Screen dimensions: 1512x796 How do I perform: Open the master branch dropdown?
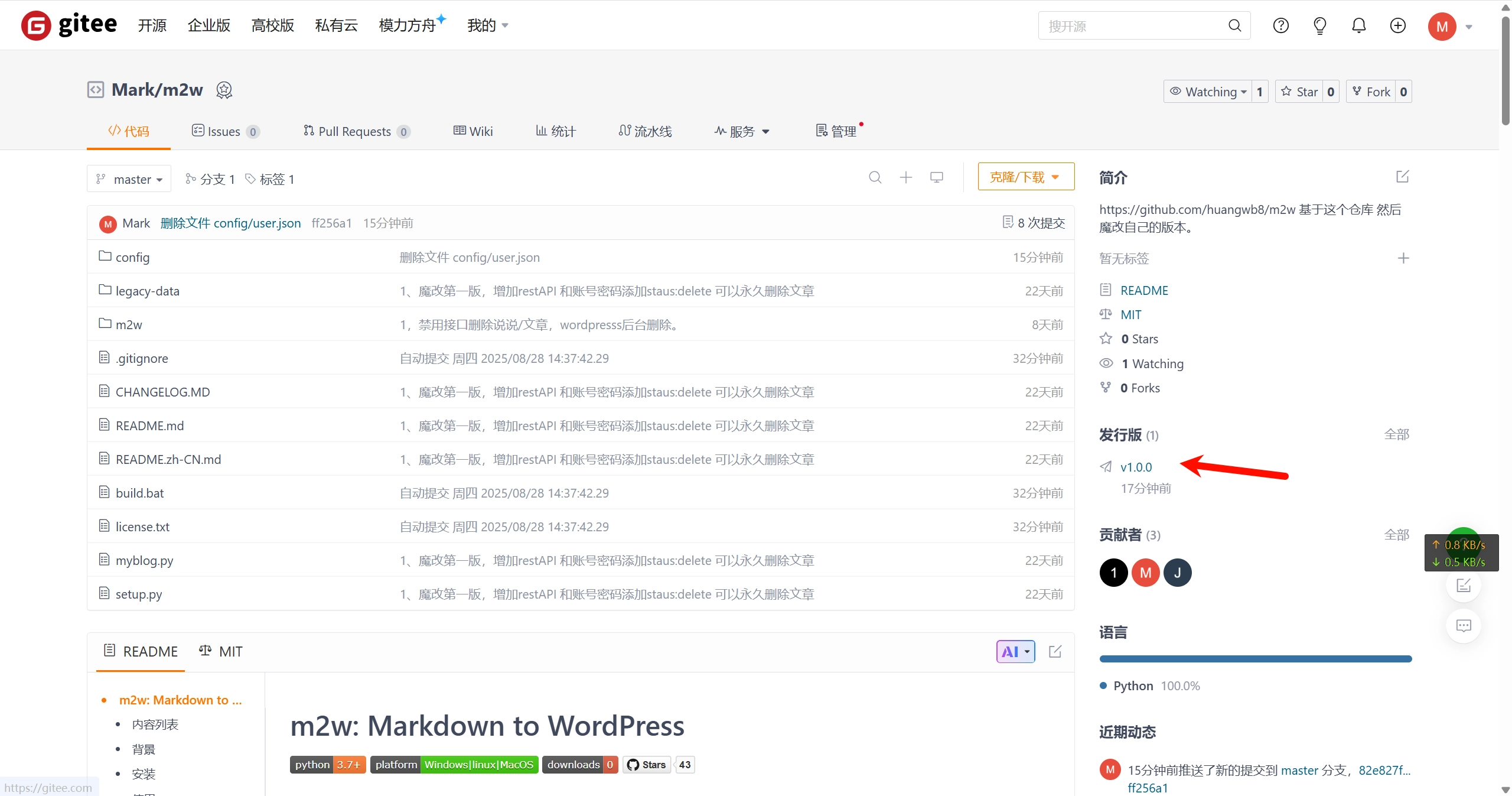click(129, 179)
